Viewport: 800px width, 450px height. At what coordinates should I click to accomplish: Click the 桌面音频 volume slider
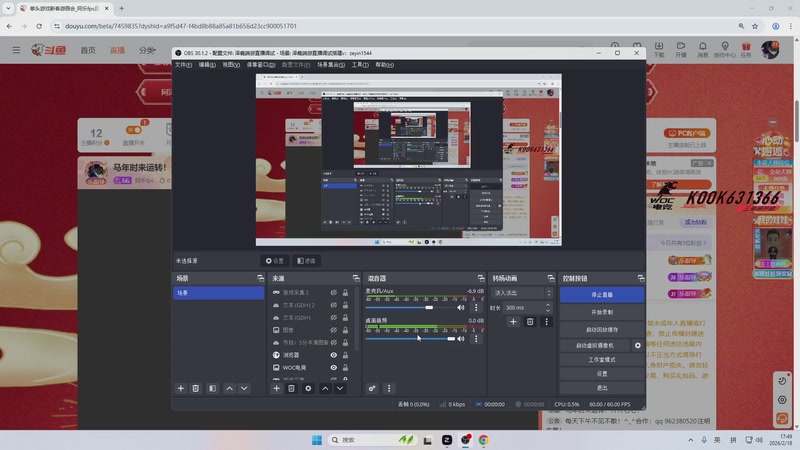click(x=409, y=338)
